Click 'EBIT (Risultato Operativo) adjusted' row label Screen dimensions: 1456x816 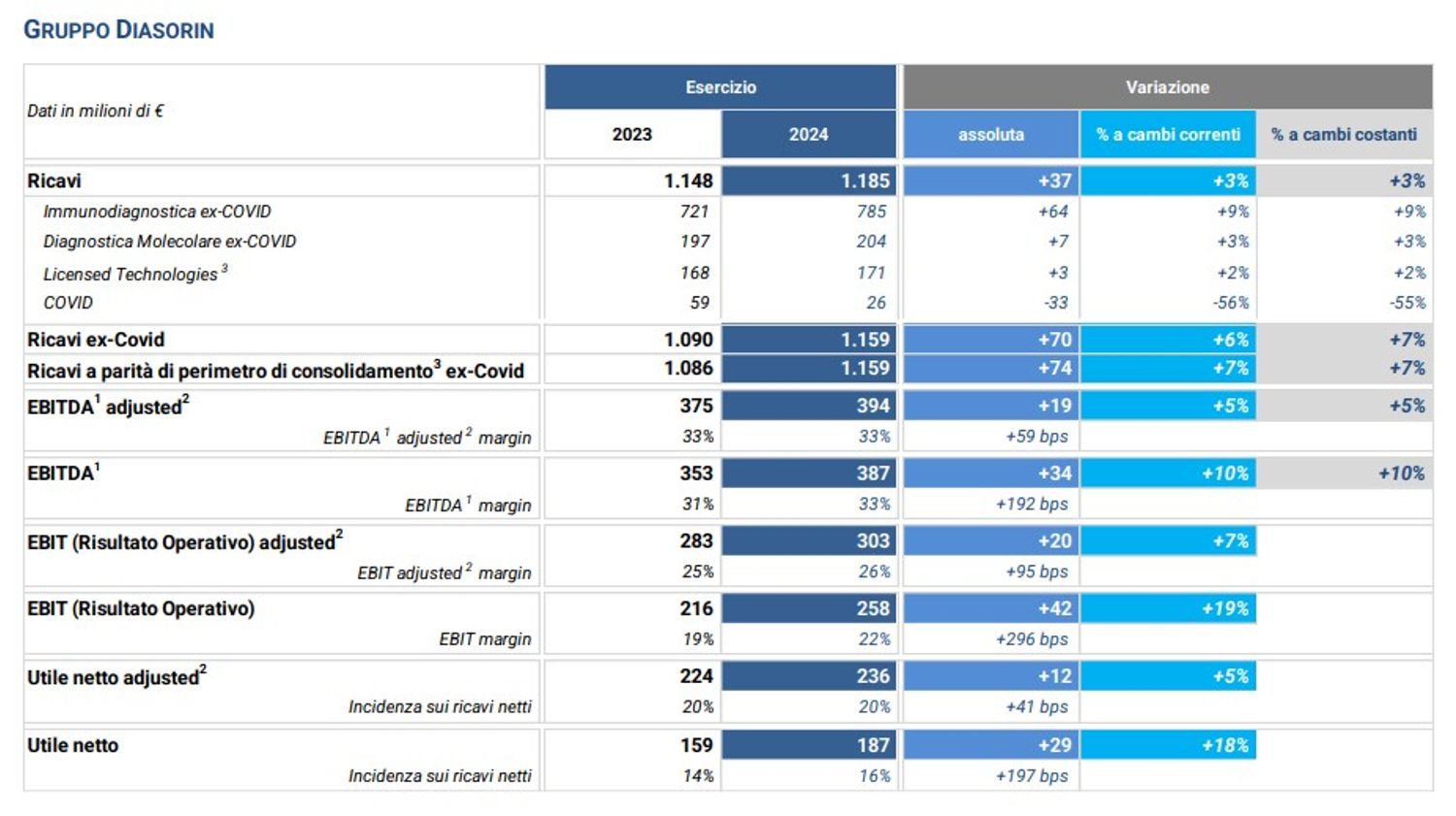(x=184, y=541)
